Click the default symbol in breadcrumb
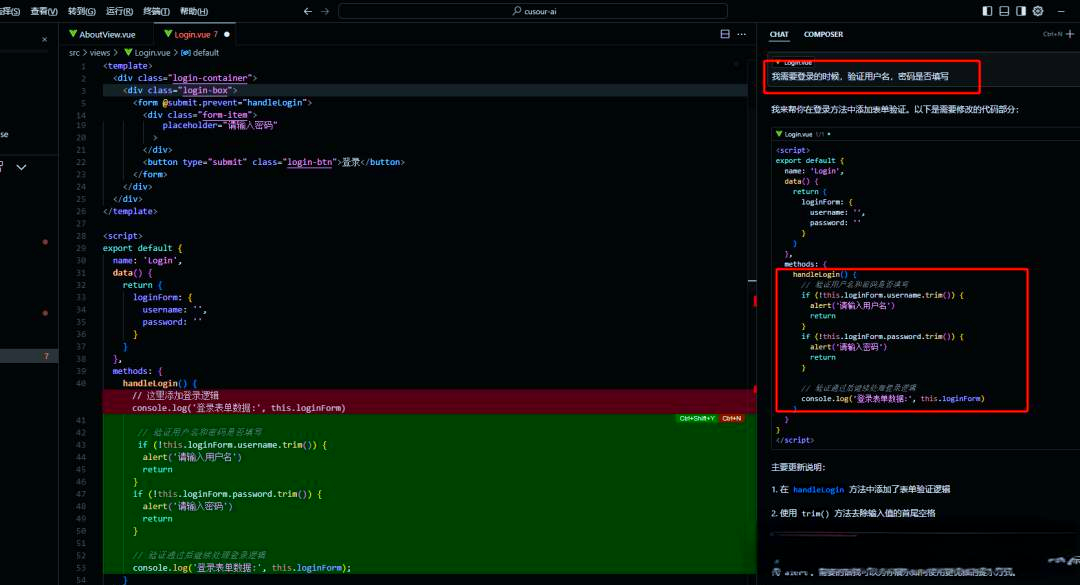This screenshot has height=585, width=1080. 205,52
